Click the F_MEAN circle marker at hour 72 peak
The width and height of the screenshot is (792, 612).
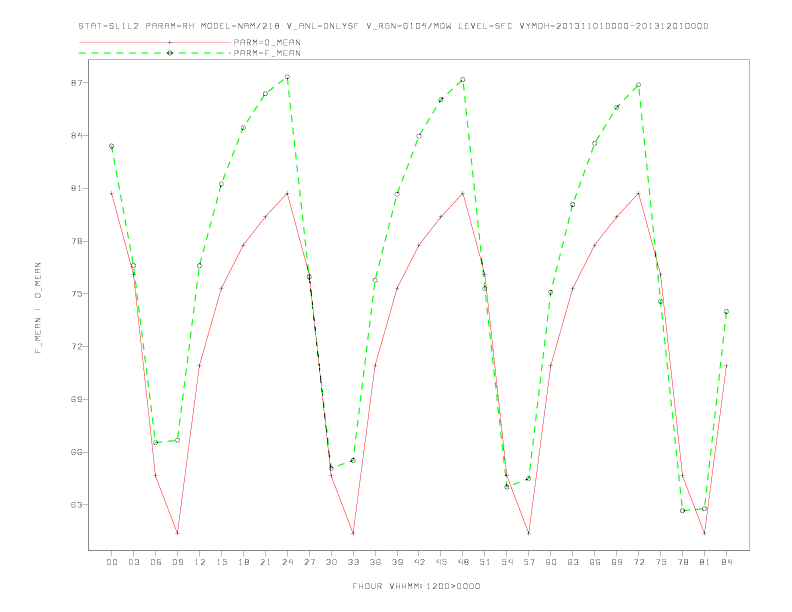tap(638, 85)
